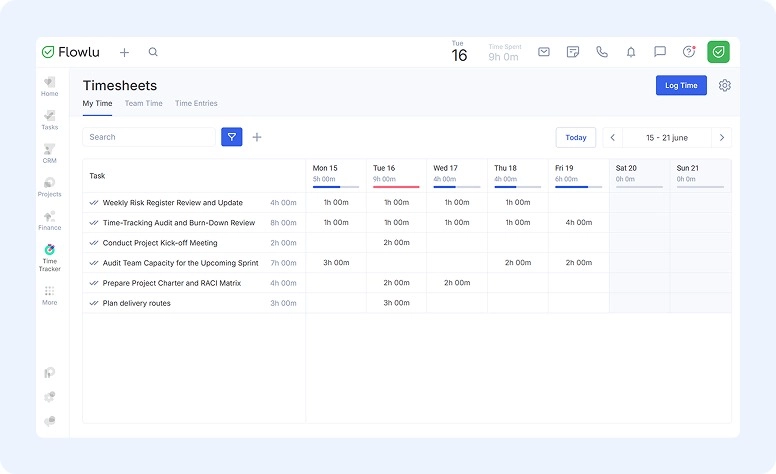Click the Mon 15 progress bar

[x=336, y=187]
